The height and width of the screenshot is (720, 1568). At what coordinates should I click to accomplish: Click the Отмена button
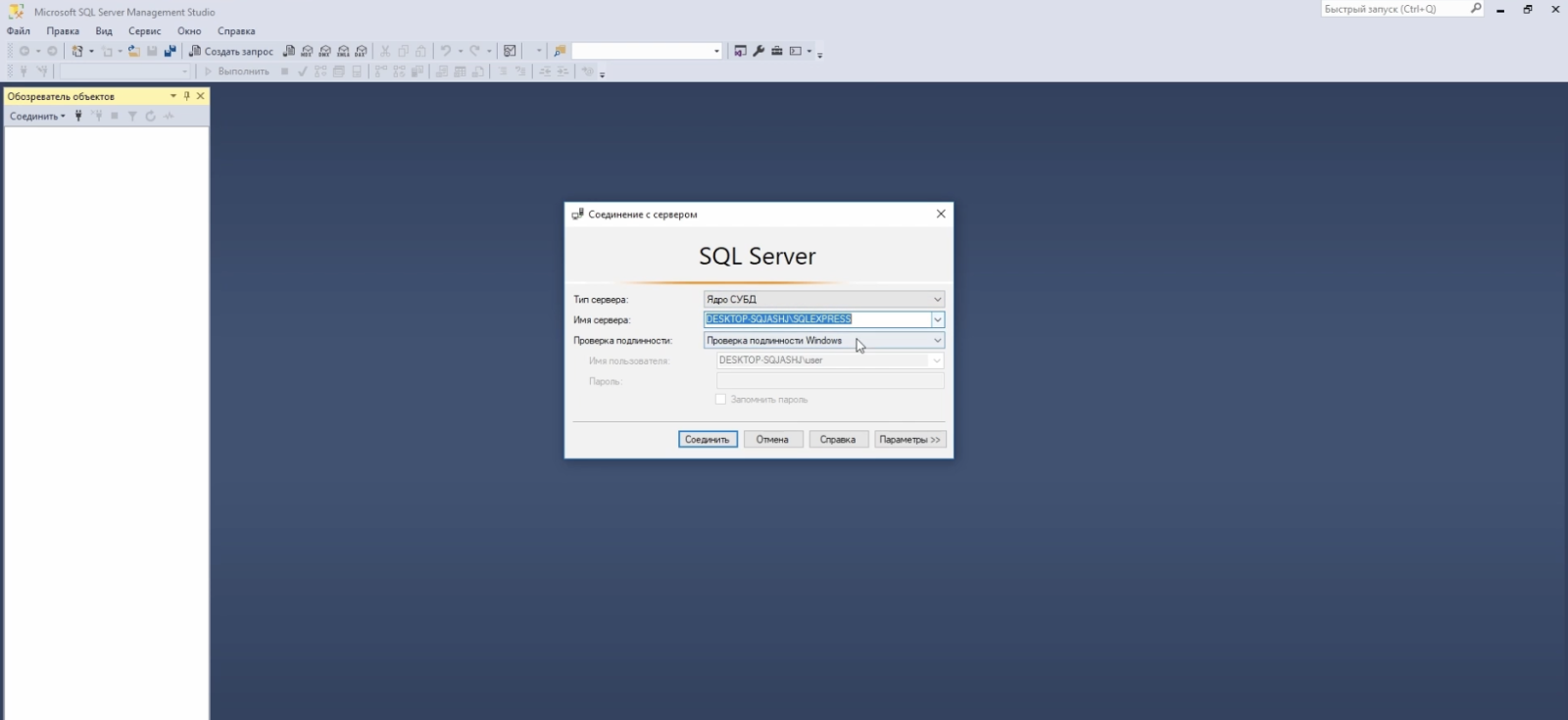click(773, 440)
